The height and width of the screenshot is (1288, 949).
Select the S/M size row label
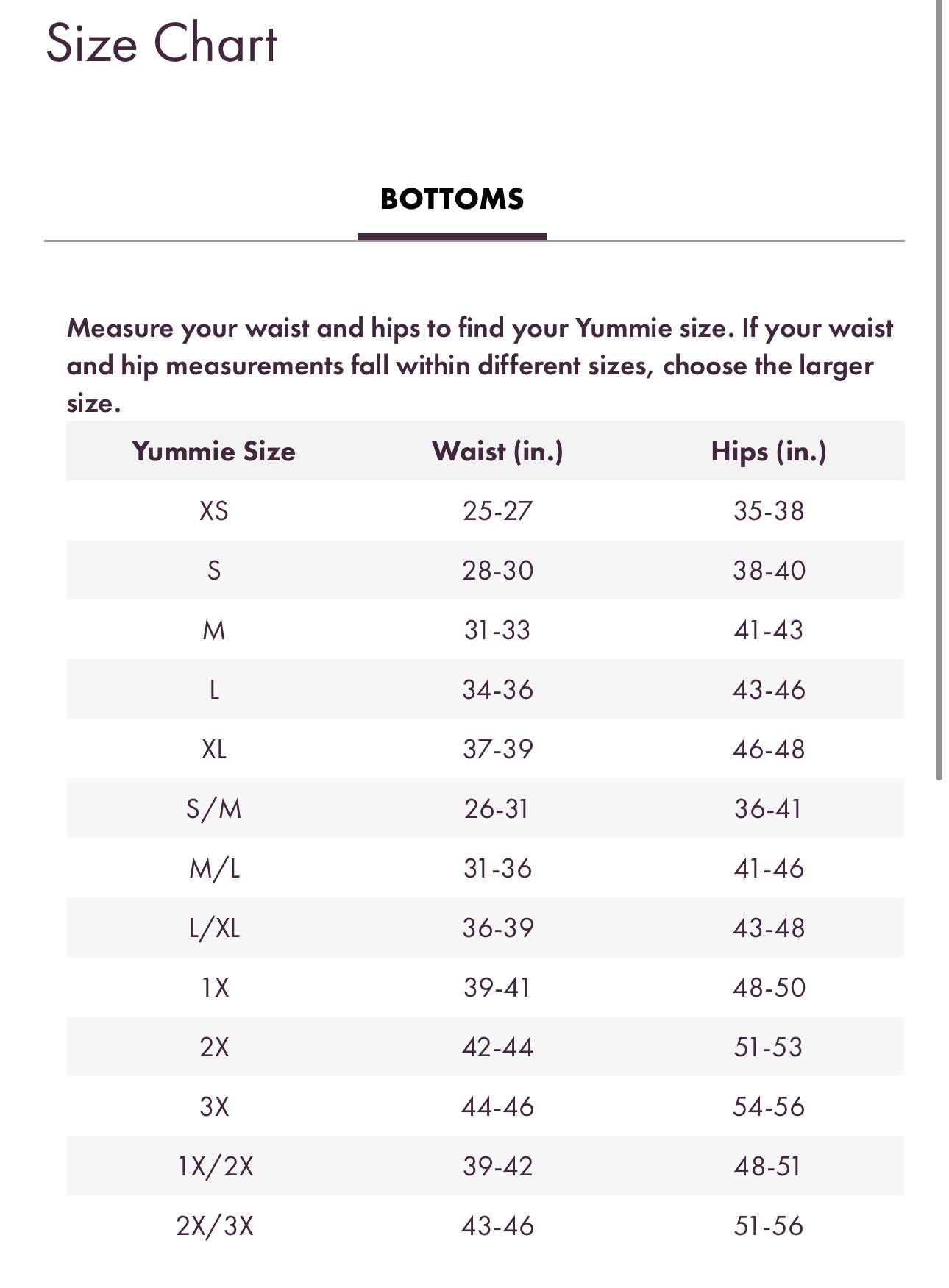pos(213,808)
